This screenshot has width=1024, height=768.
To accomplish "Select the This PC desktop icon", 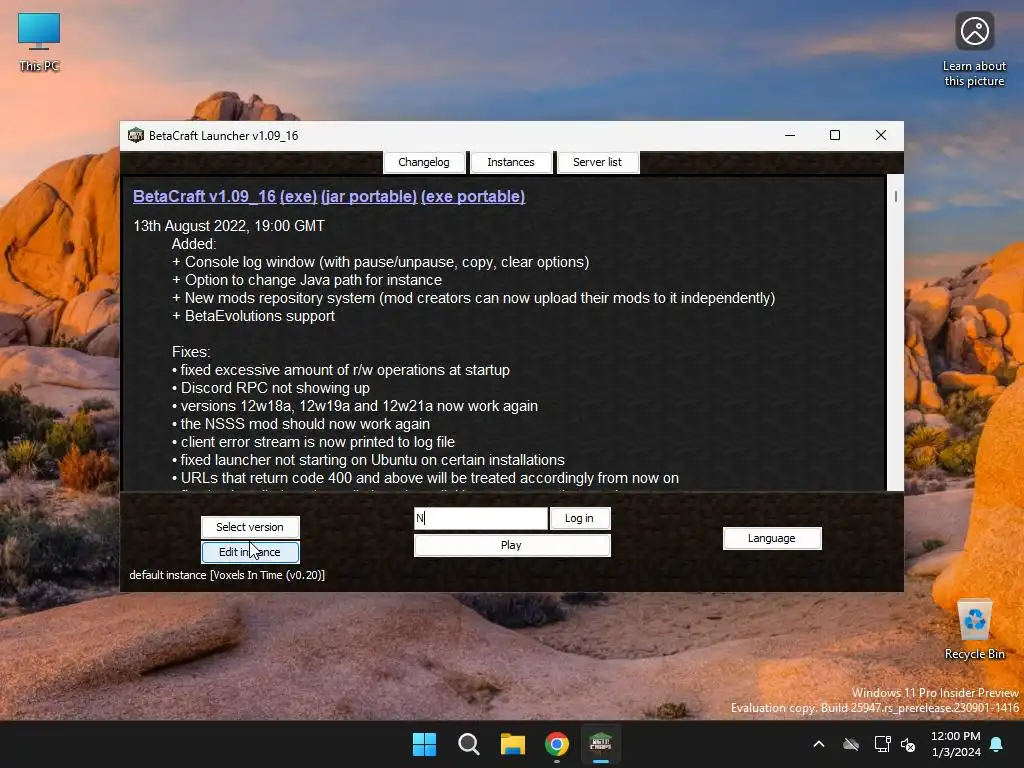I will coord(39,42).
